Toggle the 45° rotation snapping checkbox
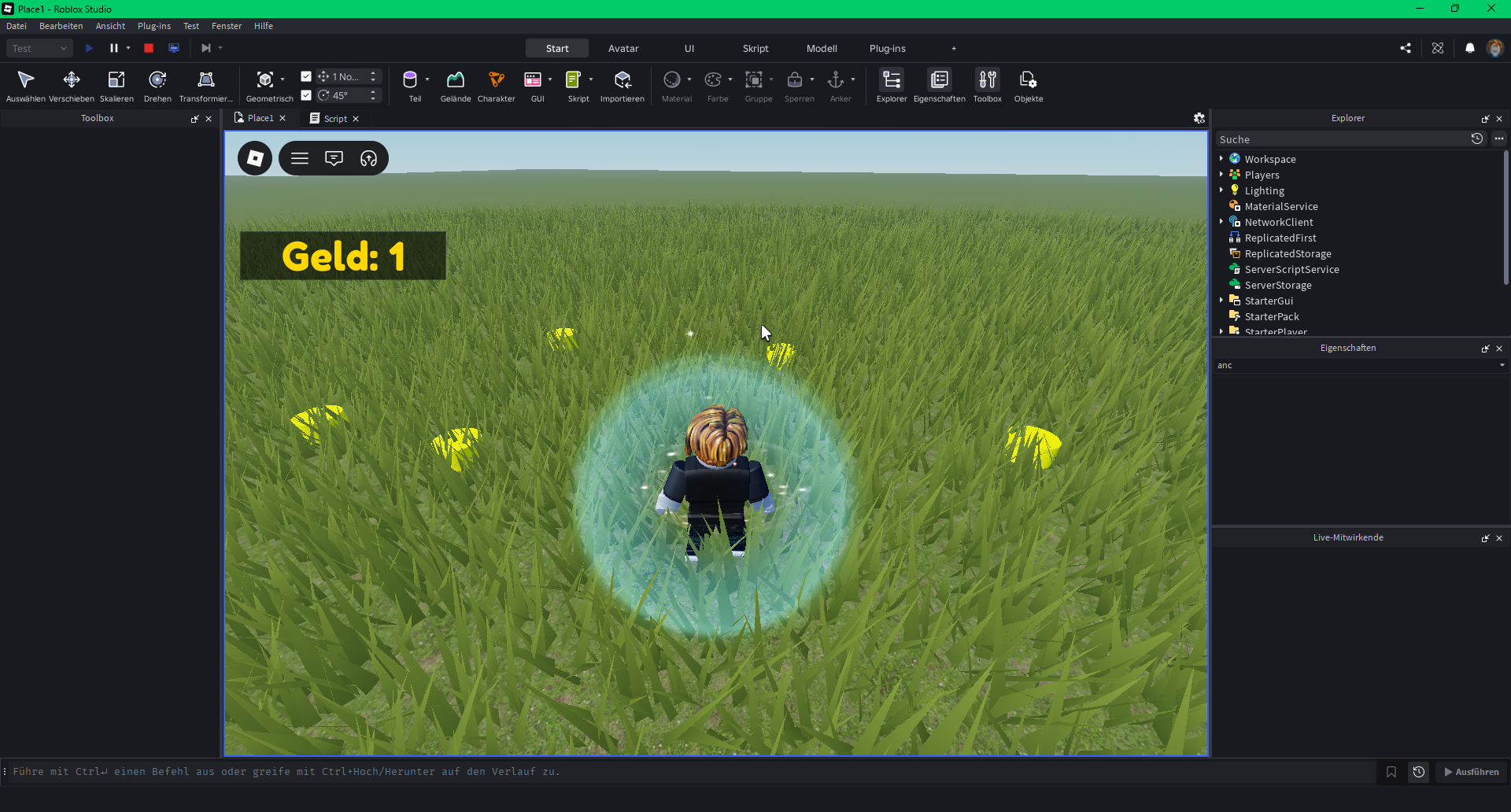1511x812 pixels. pos(306,95)
